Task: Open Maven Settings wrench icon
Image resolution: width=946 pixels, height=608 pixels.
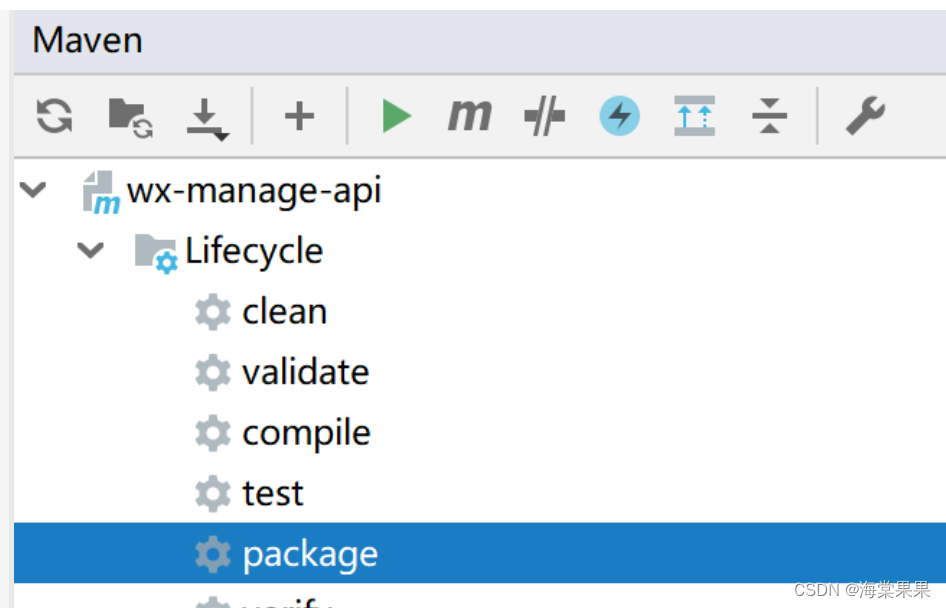Action: pyautogui.click(x=865, y=115)
